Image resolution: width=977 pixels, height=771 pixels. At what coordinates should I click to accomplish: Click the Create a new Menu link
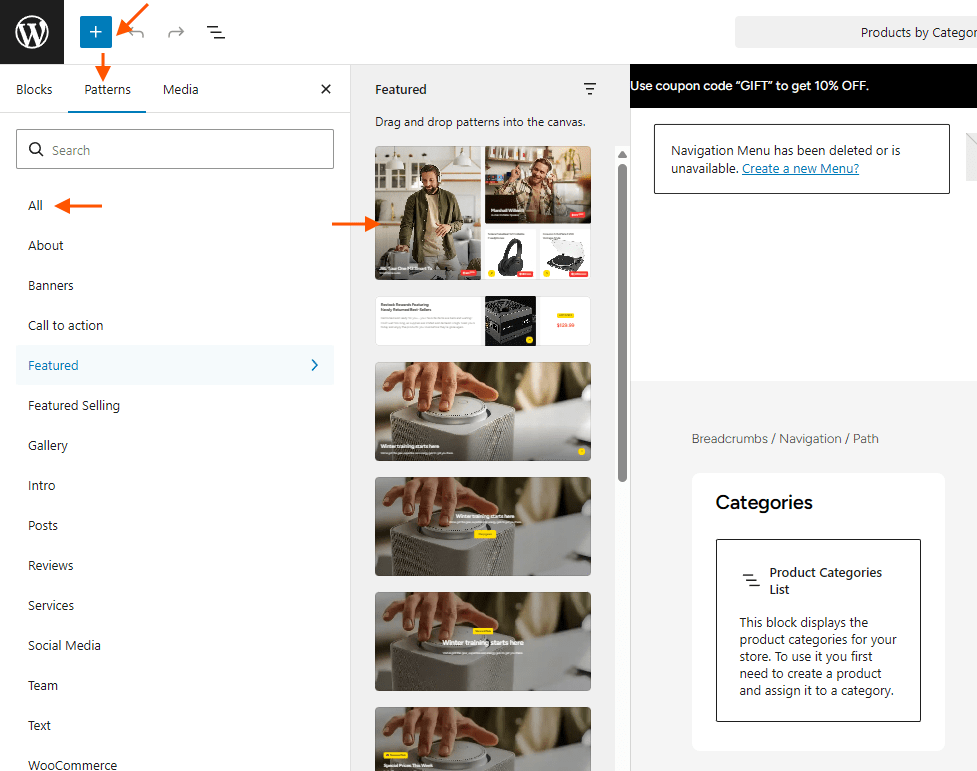(800, 168)
